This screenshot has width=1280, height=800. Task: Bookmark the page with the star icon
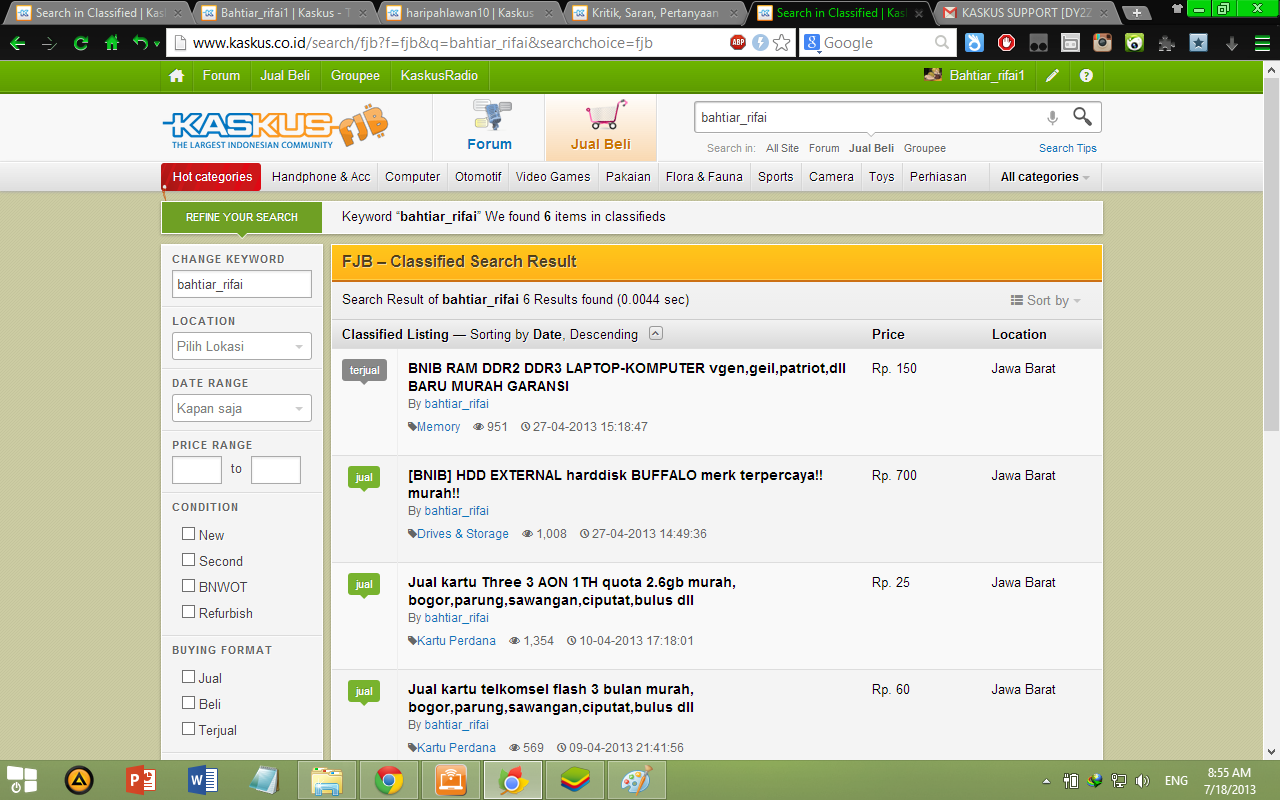point(782,43)
